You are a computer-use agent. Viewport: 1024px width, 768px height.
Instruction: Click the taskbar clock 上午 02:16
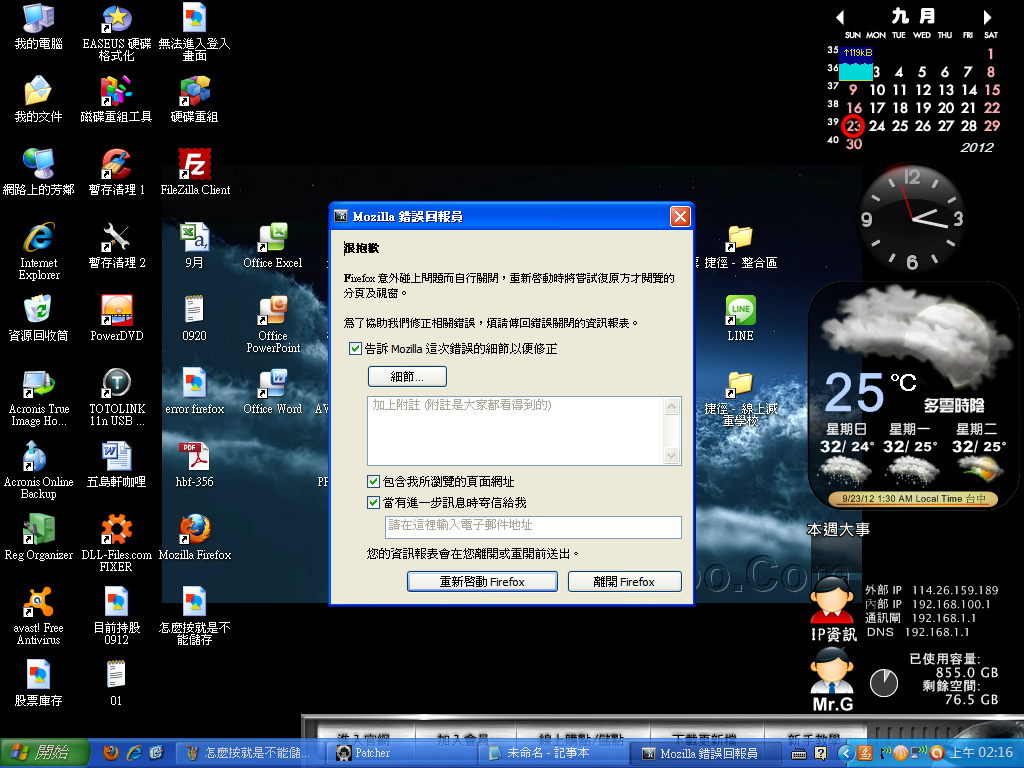[x=981, y=753]
